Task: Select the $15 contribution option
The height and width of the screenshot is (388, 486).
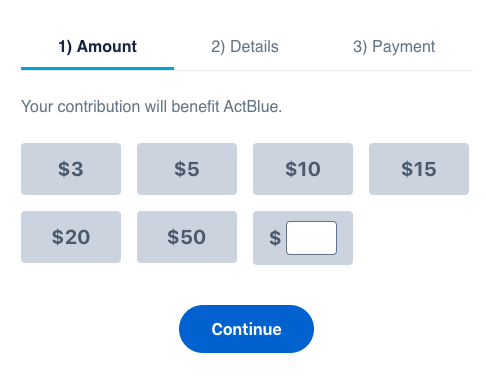Action: click(x=419, y=169)
